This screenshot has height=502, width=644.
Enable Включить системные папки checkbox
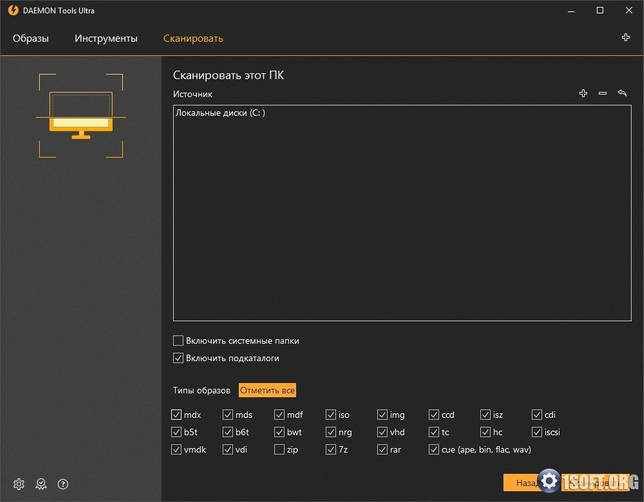[x=178, y=341]
